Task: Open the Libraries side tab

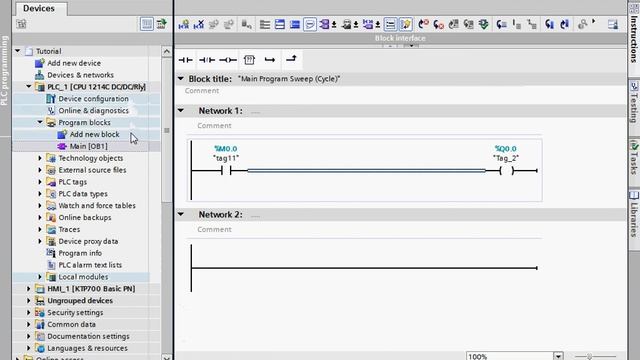Action: pyautogui.click(x=634, y=214)
